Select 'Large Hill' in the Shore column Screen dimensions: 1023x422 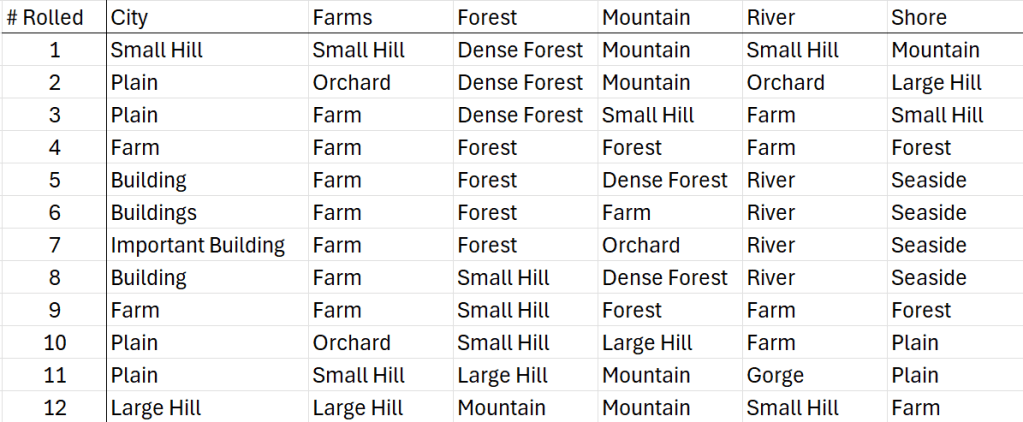[937, 83]
